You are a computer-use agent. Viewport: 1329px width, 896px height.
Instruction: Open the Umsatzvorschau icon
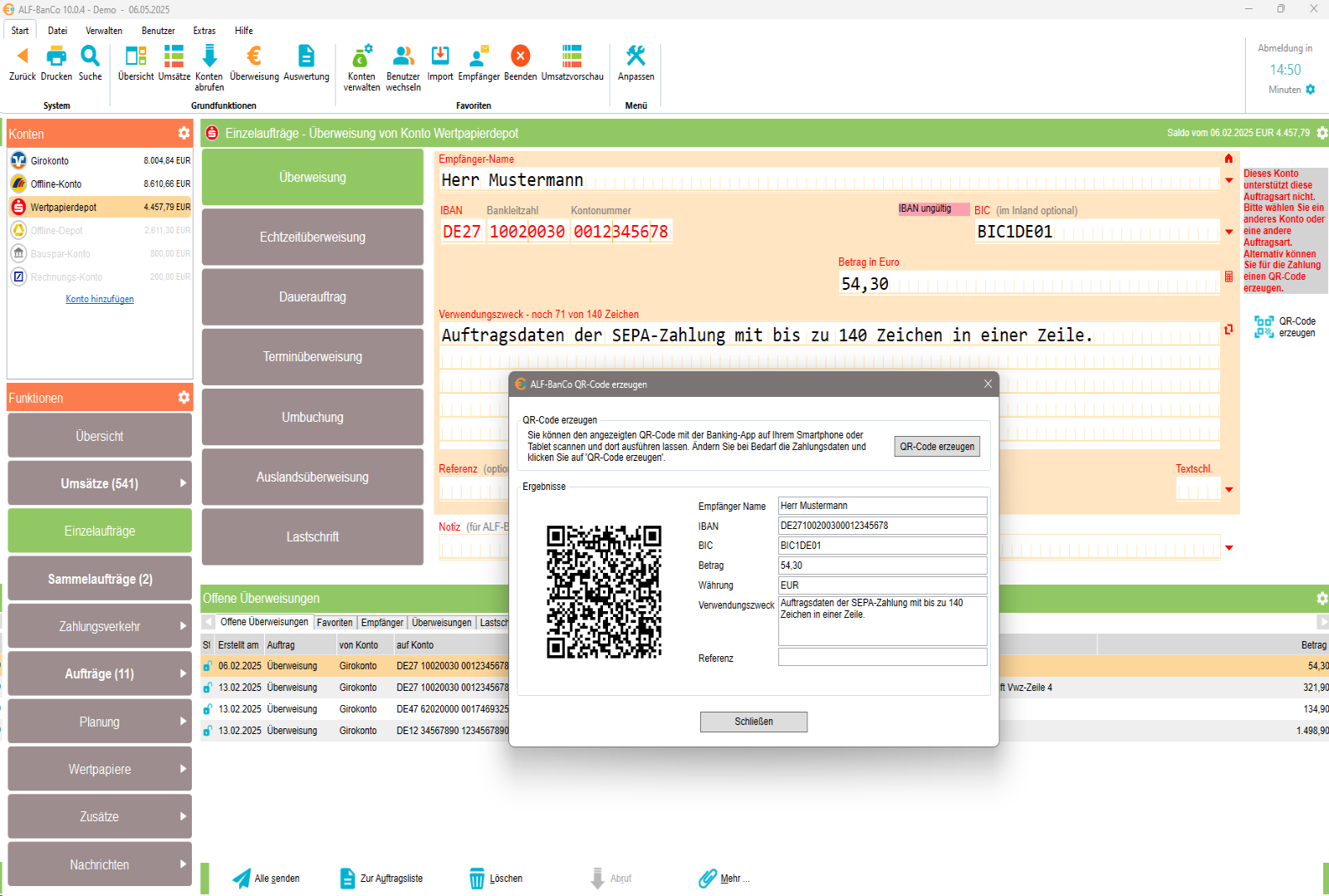pyautogui.click(x=572, y=56)
